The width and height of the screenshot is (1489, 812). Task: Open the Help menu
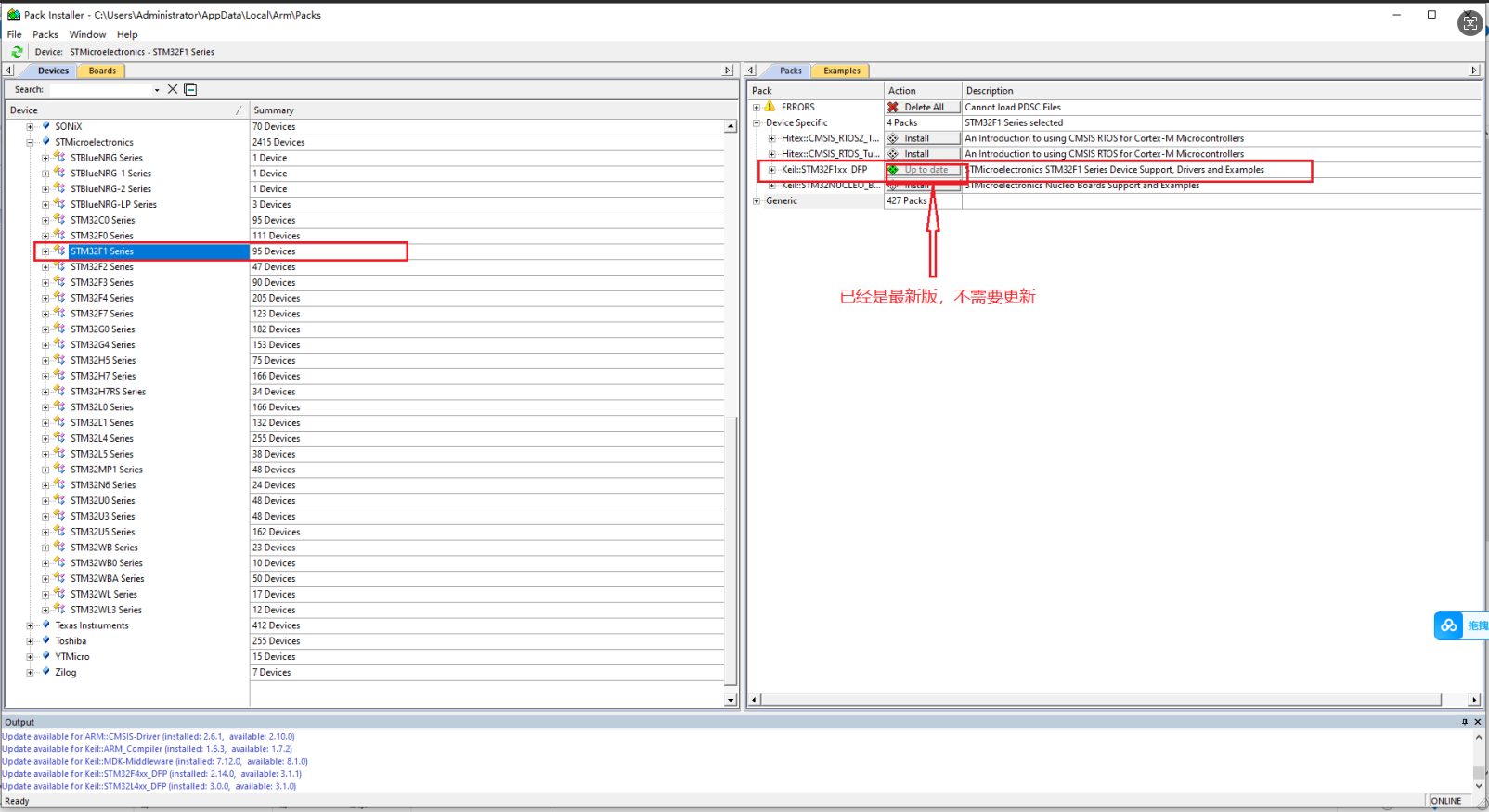coord(127,34)
